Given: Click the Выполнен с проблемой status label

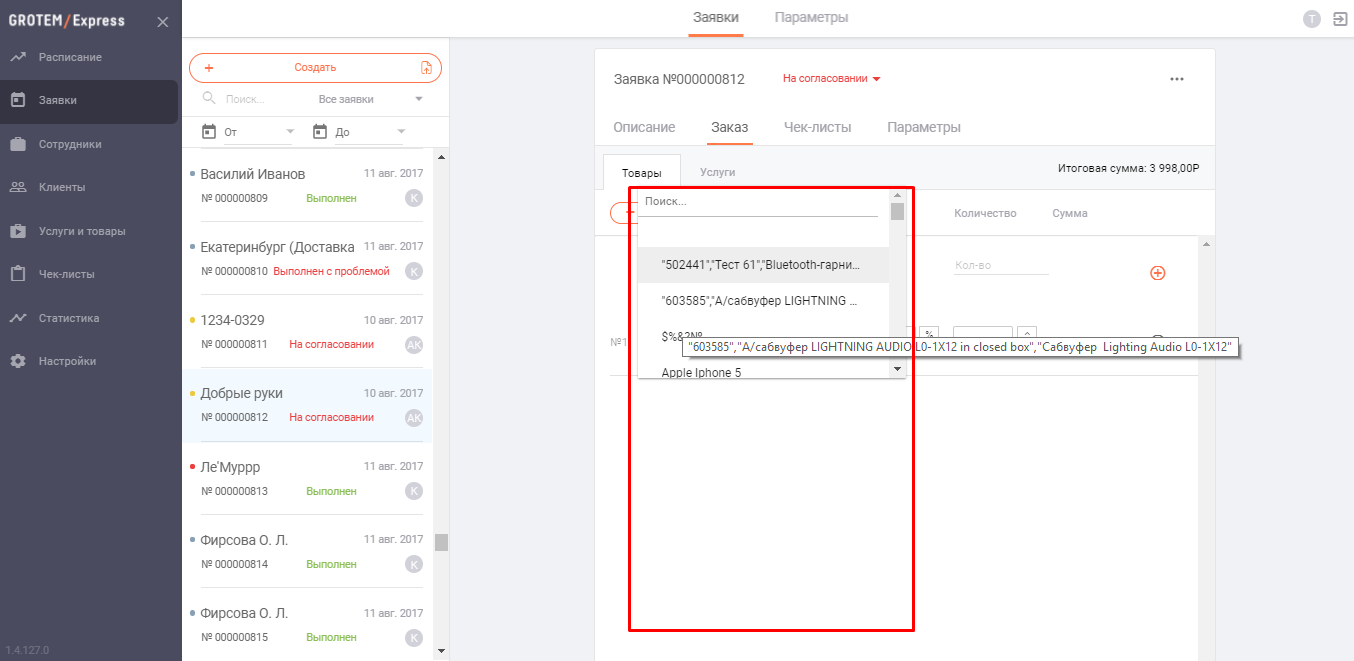Looking at the screenshot, I should [x=331, y=271].
